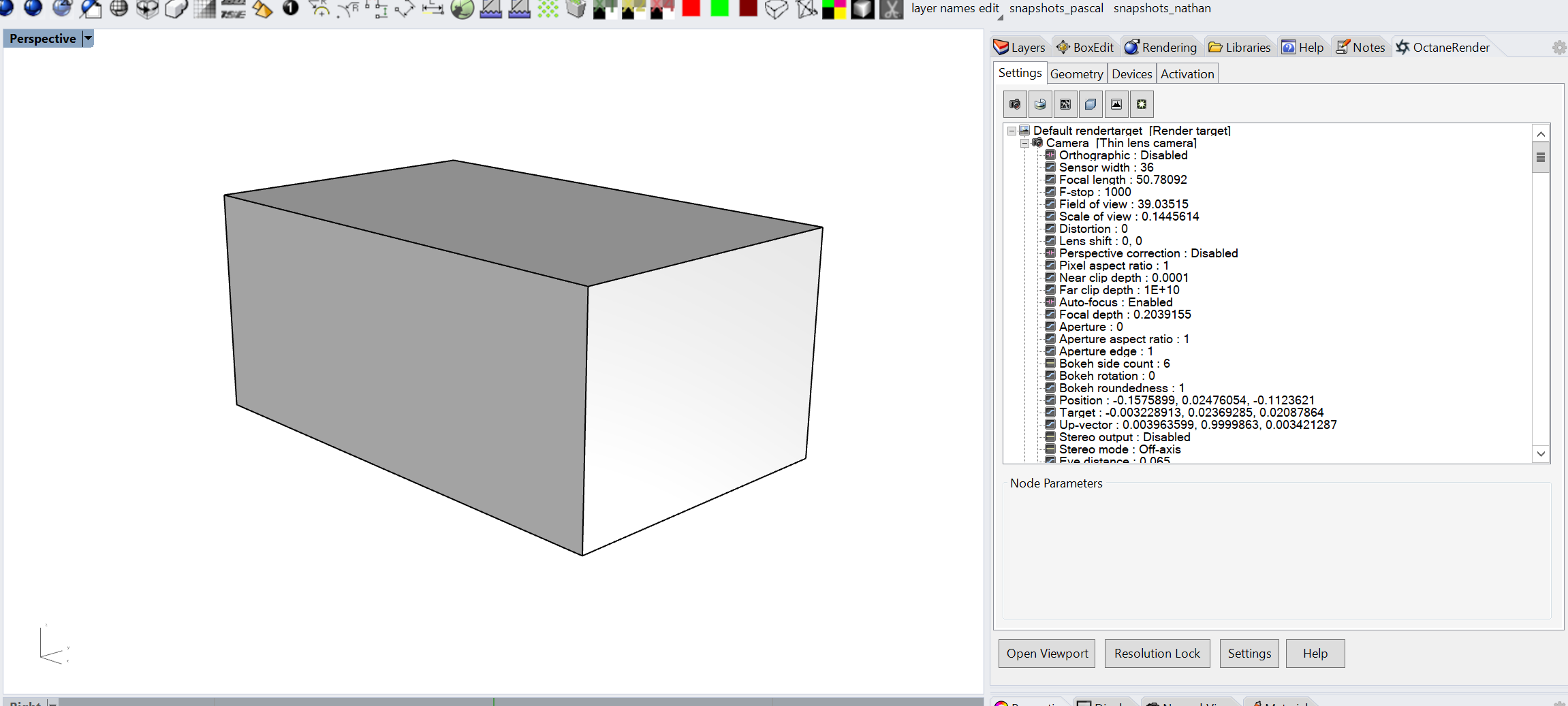1568x706 pixels.
Task: Click the stacked render layers icon
Action: [1091, 104]
